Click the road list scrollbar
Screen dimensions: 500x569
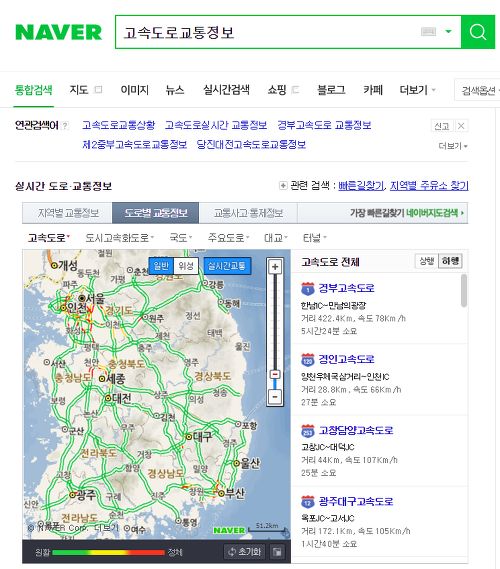[x=464, y=291]
